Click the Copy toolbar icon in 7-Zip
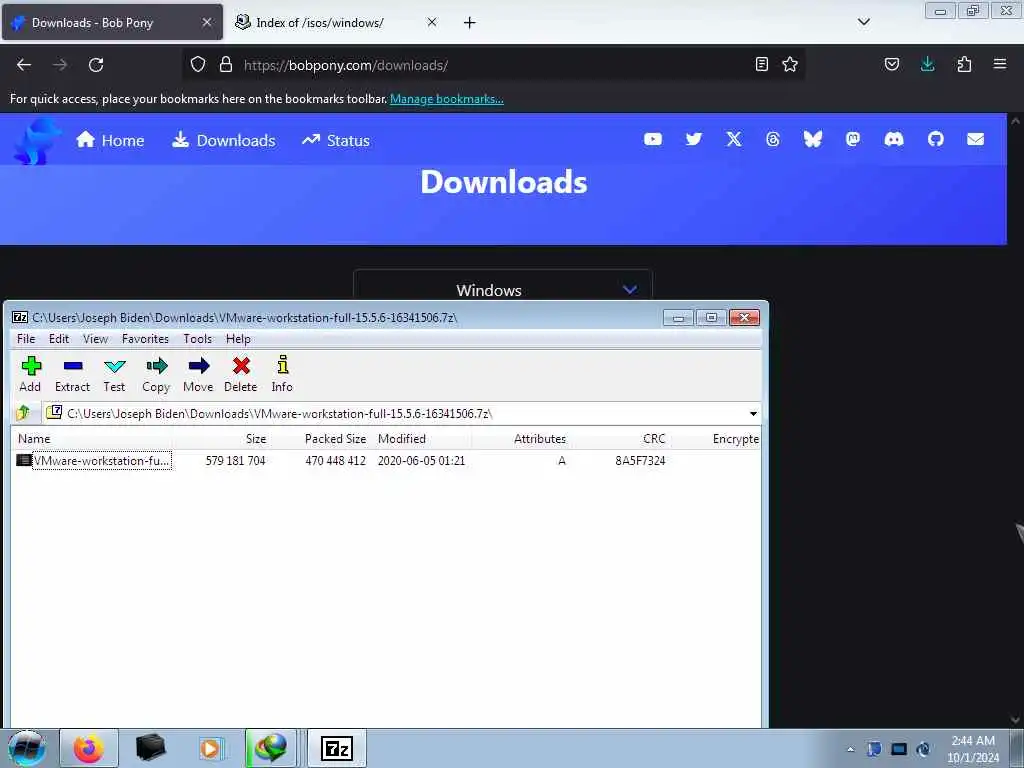Screen dimensions: 1024x768 (156, 374)
